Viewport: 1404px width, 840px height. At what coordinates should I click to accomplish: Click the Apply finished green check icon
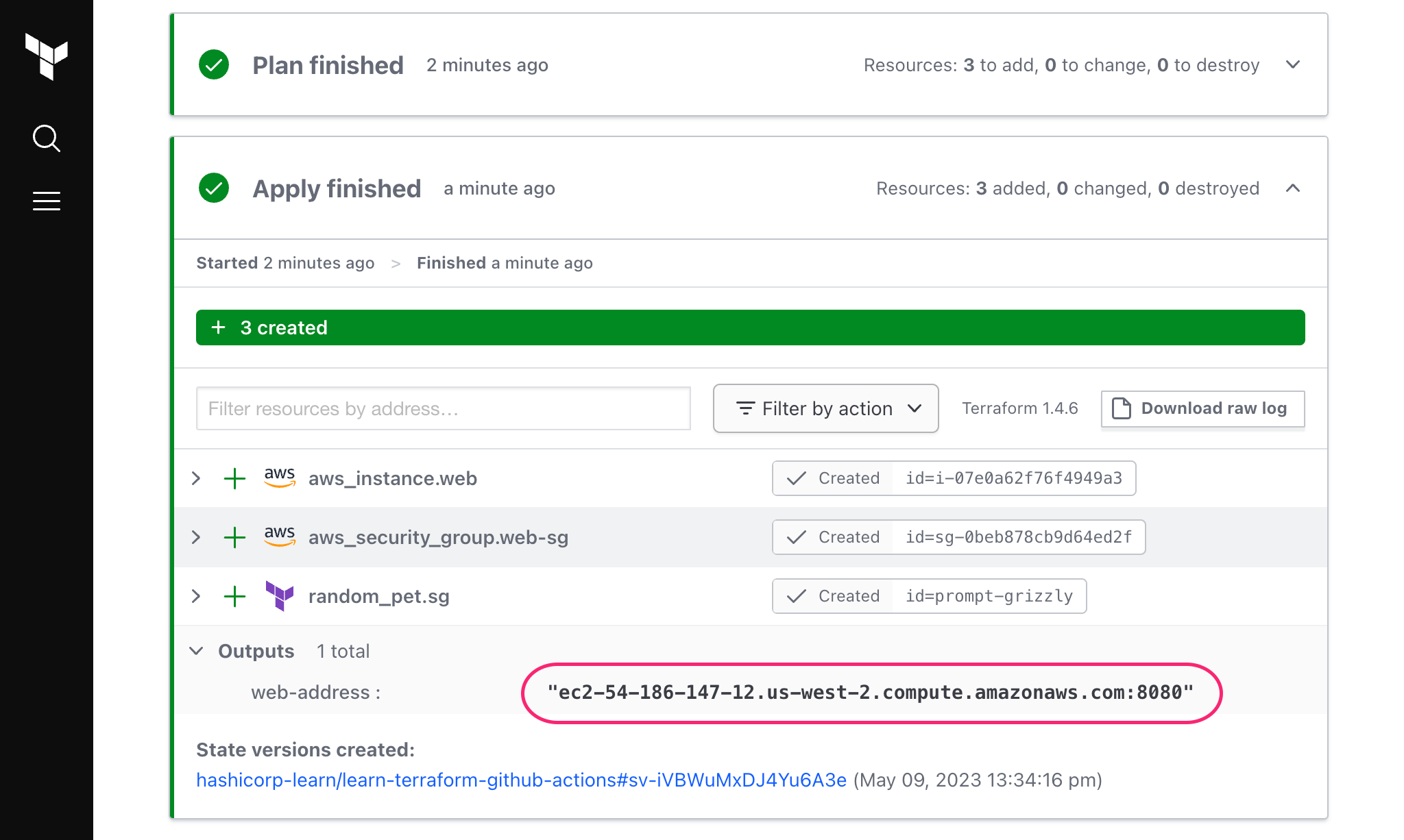pos(214,188)
